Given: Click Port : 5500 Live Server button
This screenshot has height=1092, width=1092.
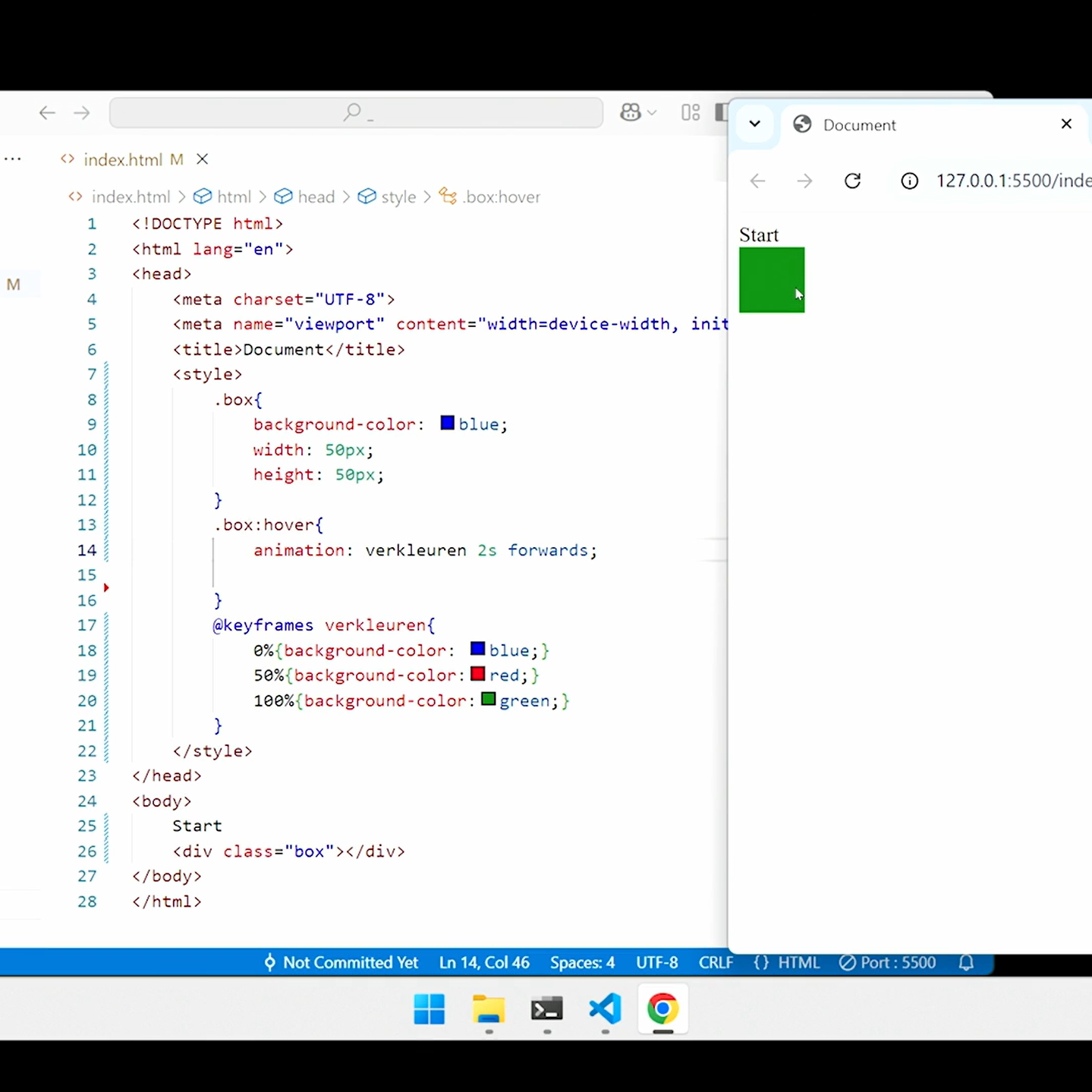Looking at the screenshot, I should (888, 962).
